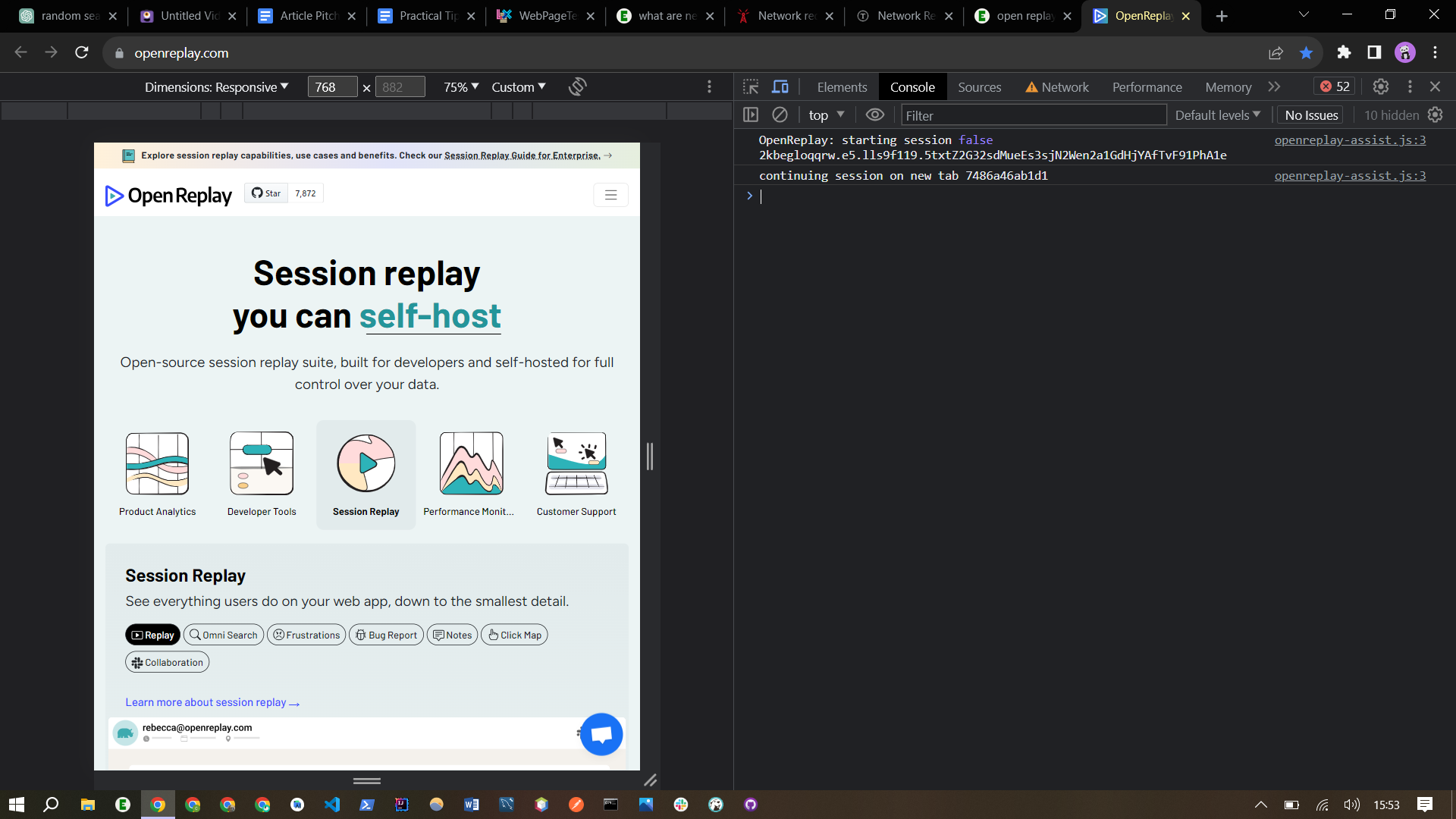Click the self-host highlighted link text

pos(430,316)
